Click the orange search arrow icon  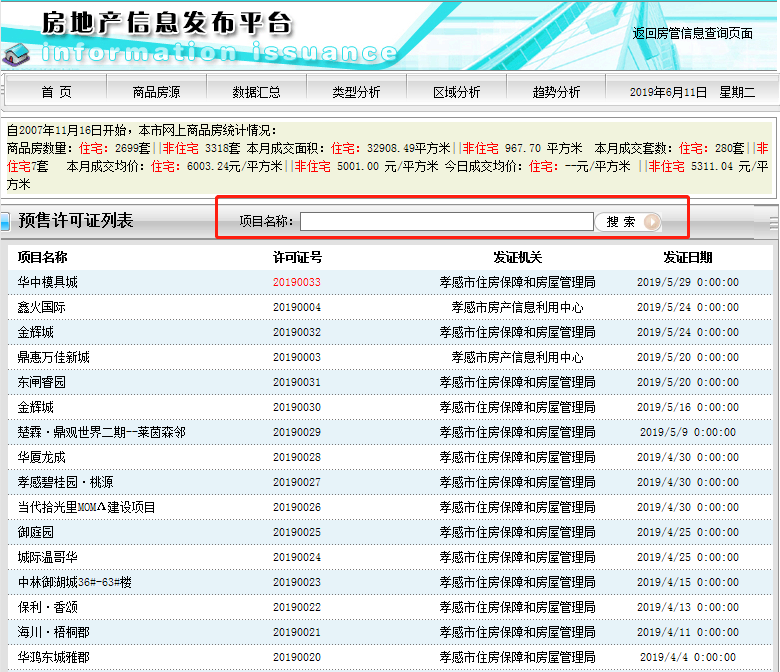(651, 222)
